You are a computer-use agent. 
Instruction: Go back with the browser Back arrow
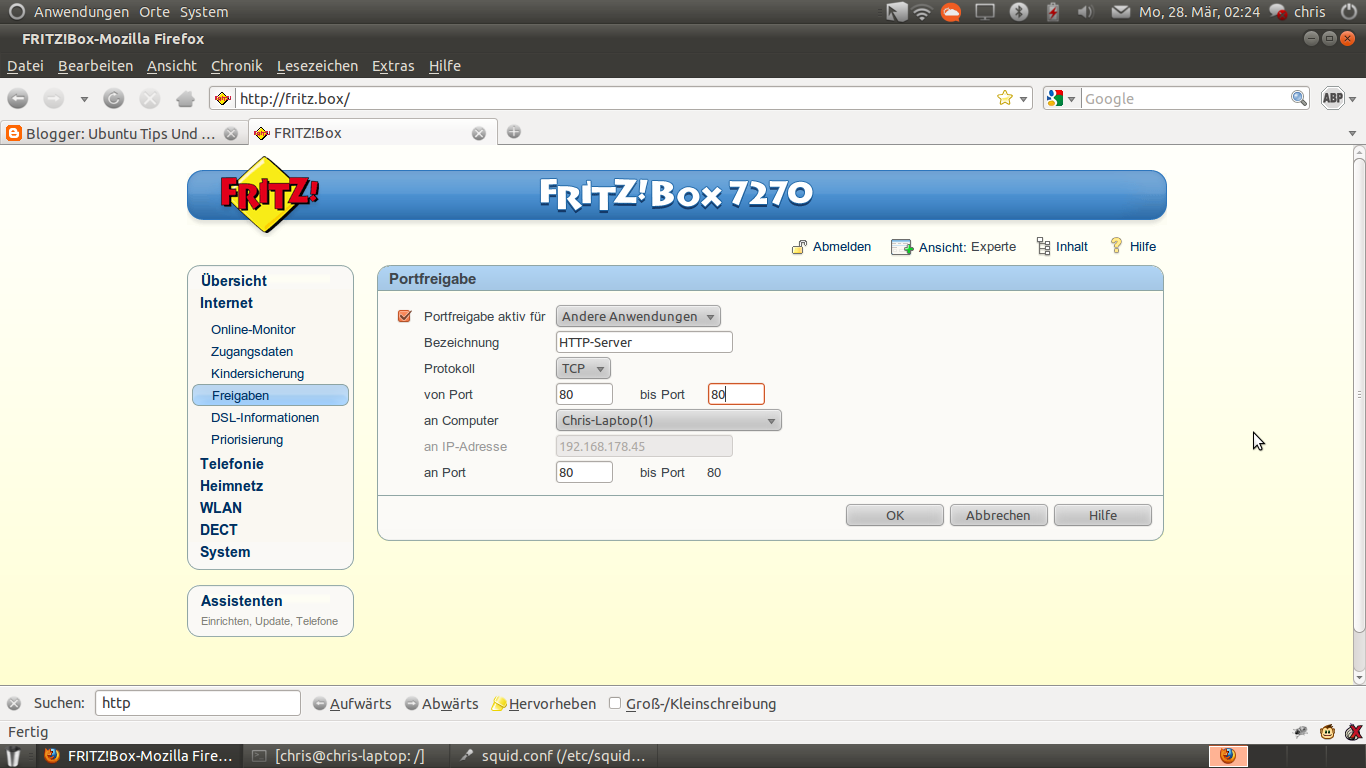coord(18,99)
